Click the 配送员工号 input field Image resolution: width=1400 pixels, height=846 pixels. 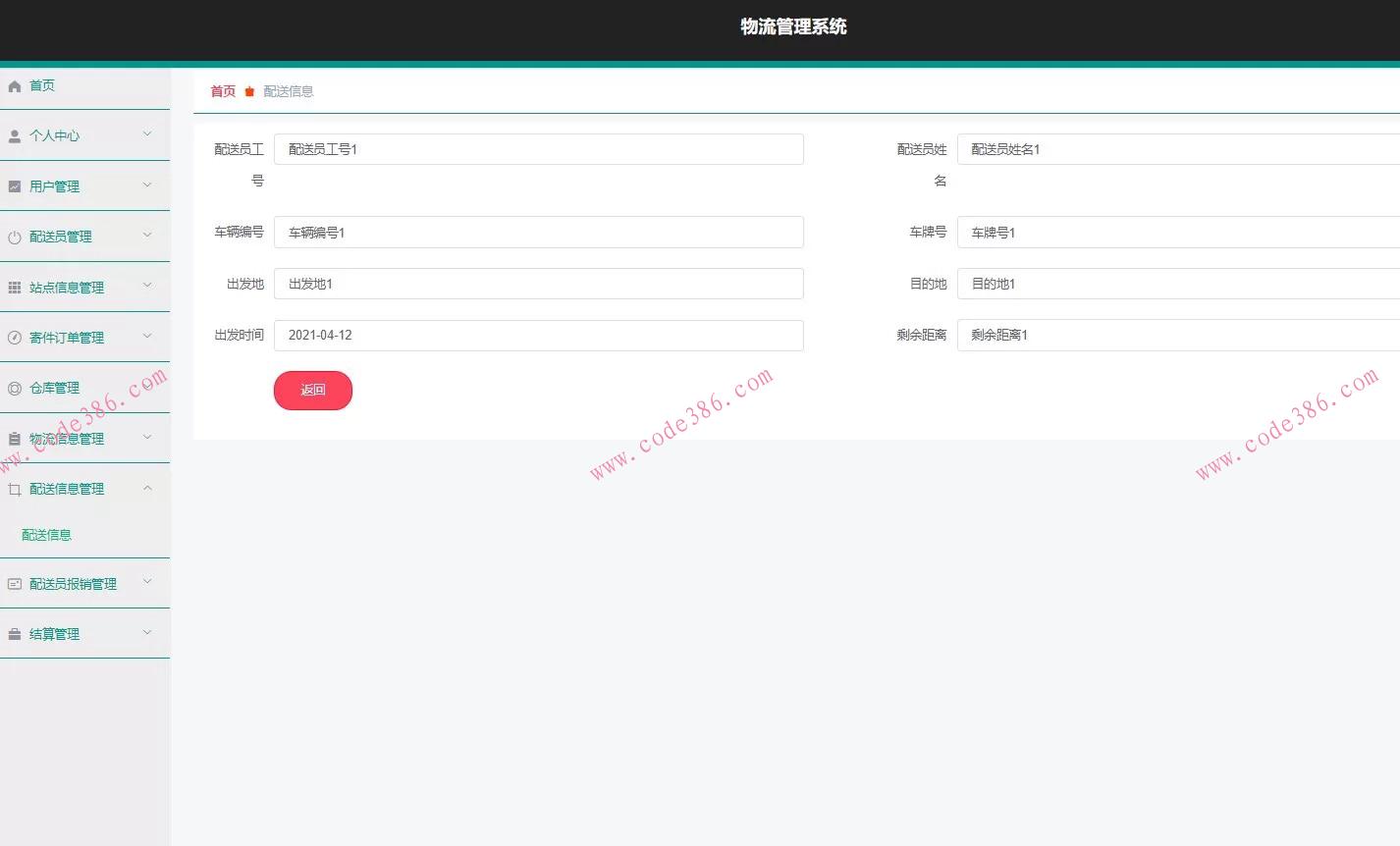tap(539, 149)
